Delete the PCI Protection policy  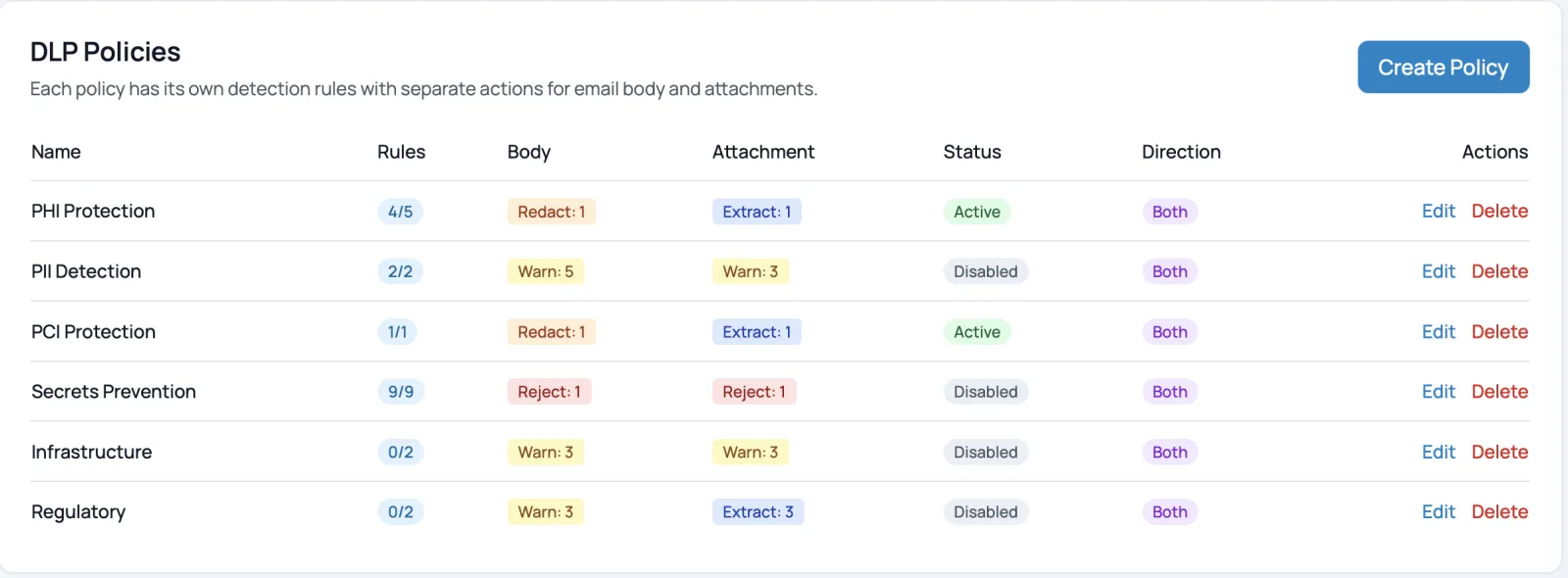click(1499, 331)
